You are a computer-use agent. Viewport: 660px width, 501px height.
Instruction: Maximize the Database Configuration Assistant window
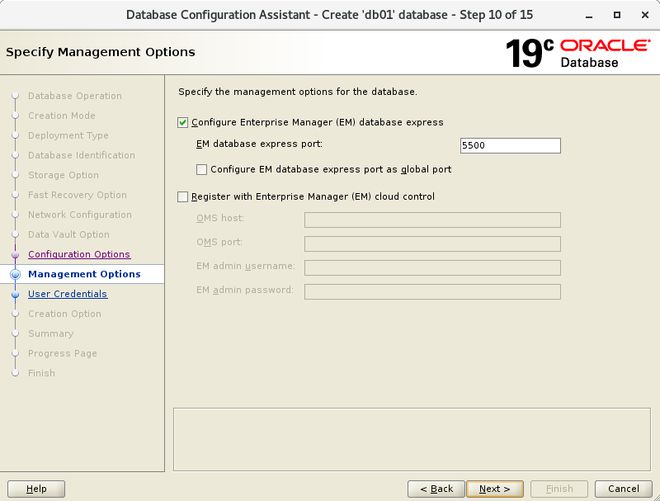tap(617, 15)
